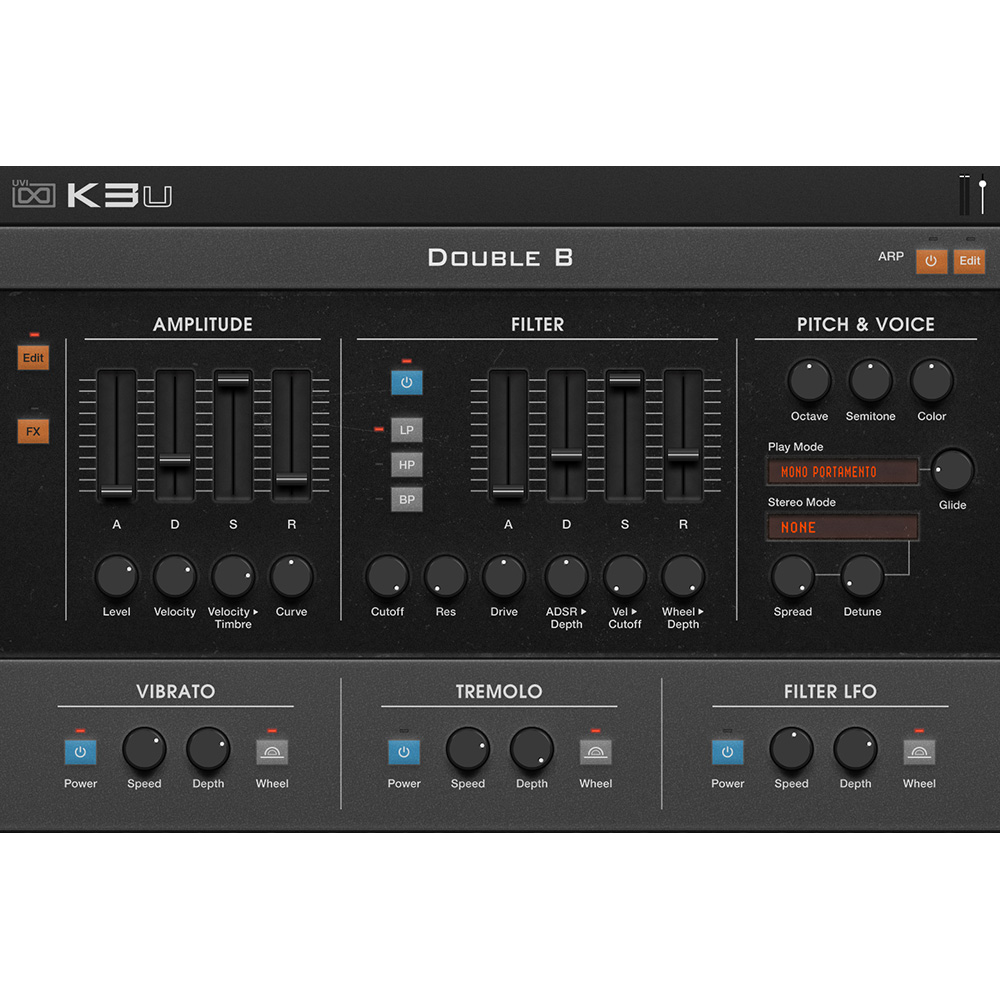Click the Double B preset name
1000x1000 pixels.
[x=501, y=258]
